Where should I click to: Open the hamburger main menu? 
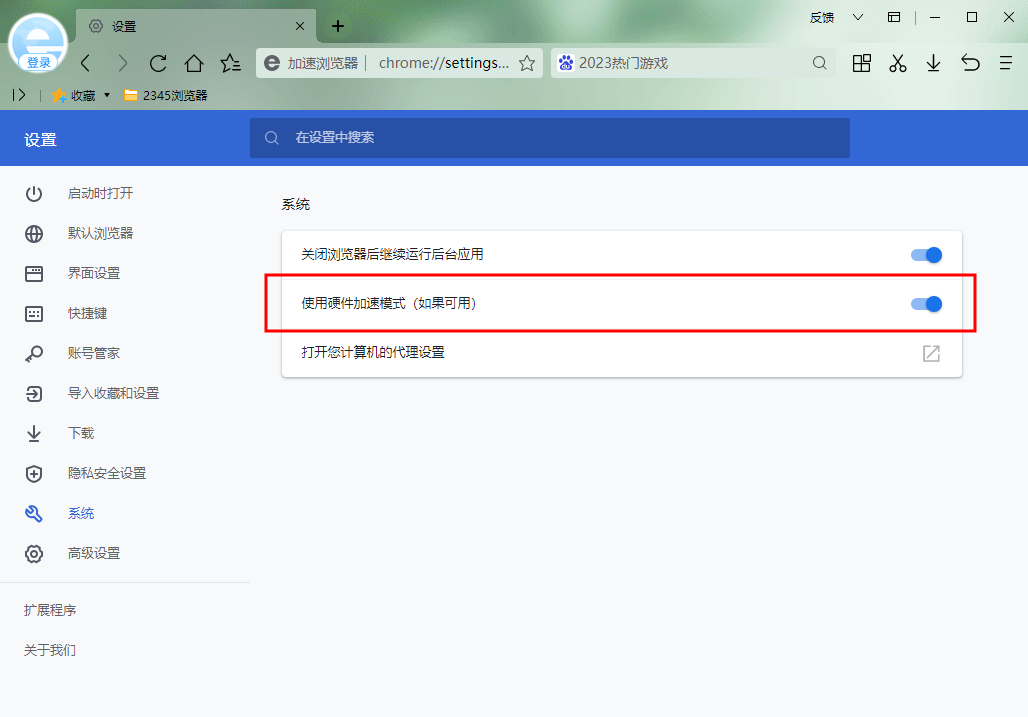pos(1006,63)
